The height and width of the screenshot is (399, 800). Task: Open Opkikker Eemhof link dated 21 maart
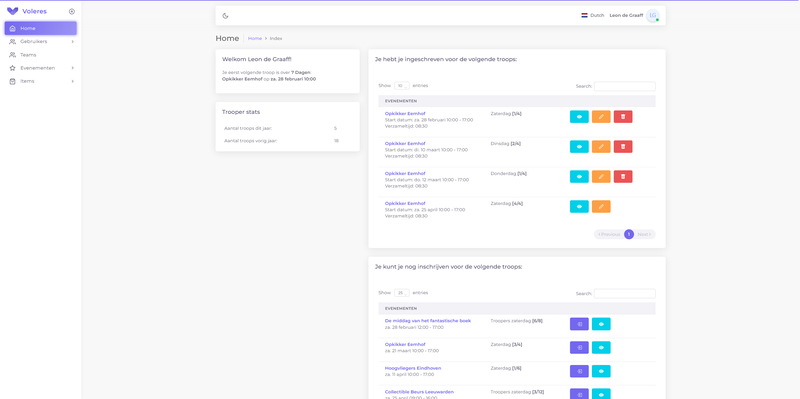tap(405, 344)
